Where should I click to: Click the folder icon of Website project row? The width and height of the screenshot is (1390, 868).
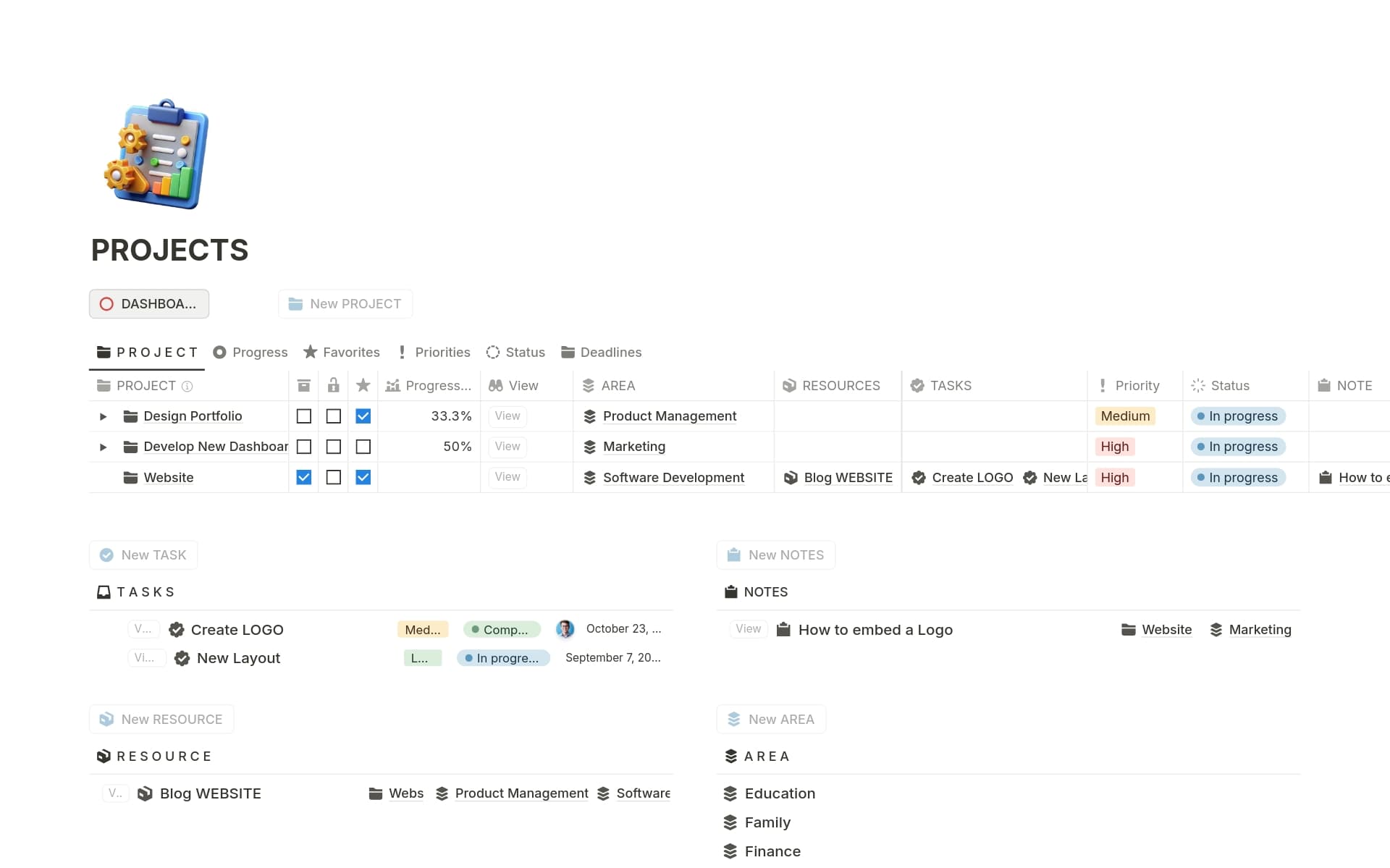[x=130, y=478]
